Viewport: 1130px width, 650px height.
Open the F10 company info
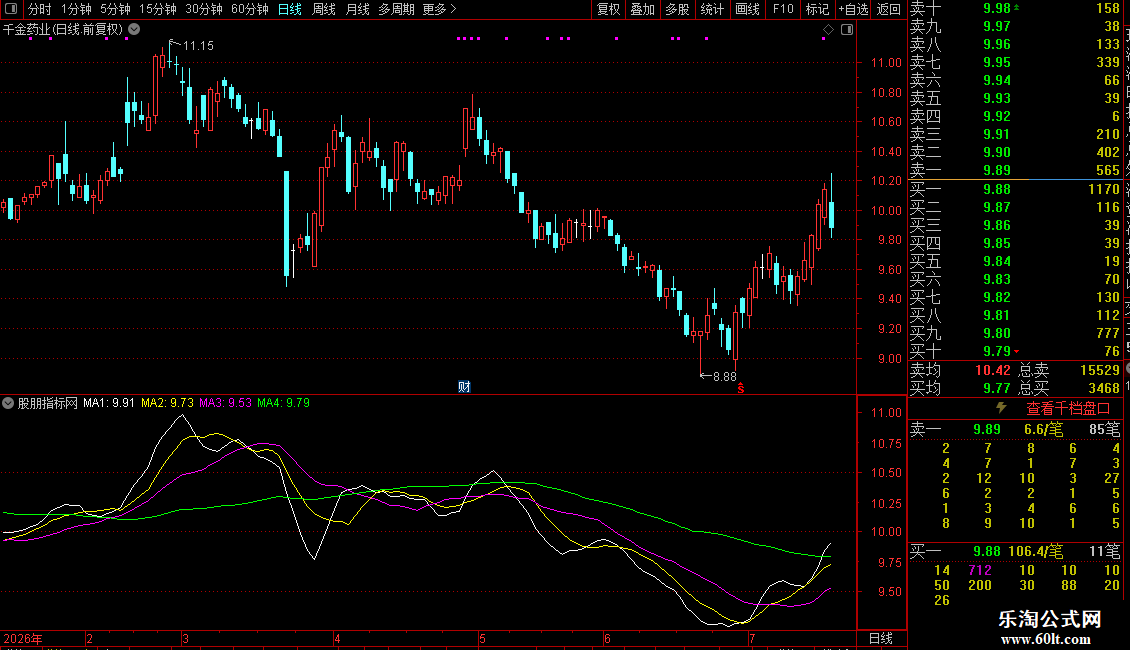tap(783, 9)
